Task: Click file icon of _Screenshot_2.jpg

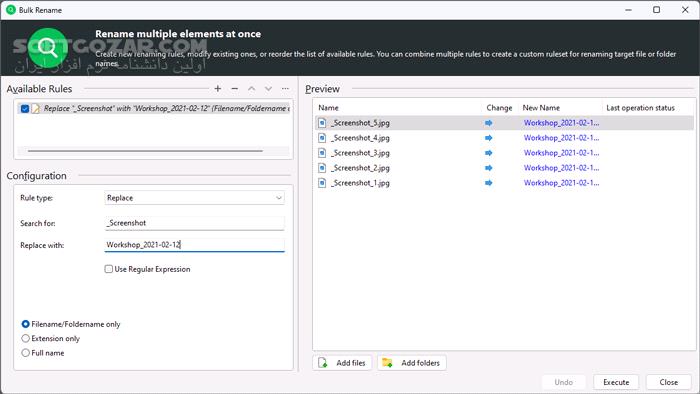Action: [322, 168]
